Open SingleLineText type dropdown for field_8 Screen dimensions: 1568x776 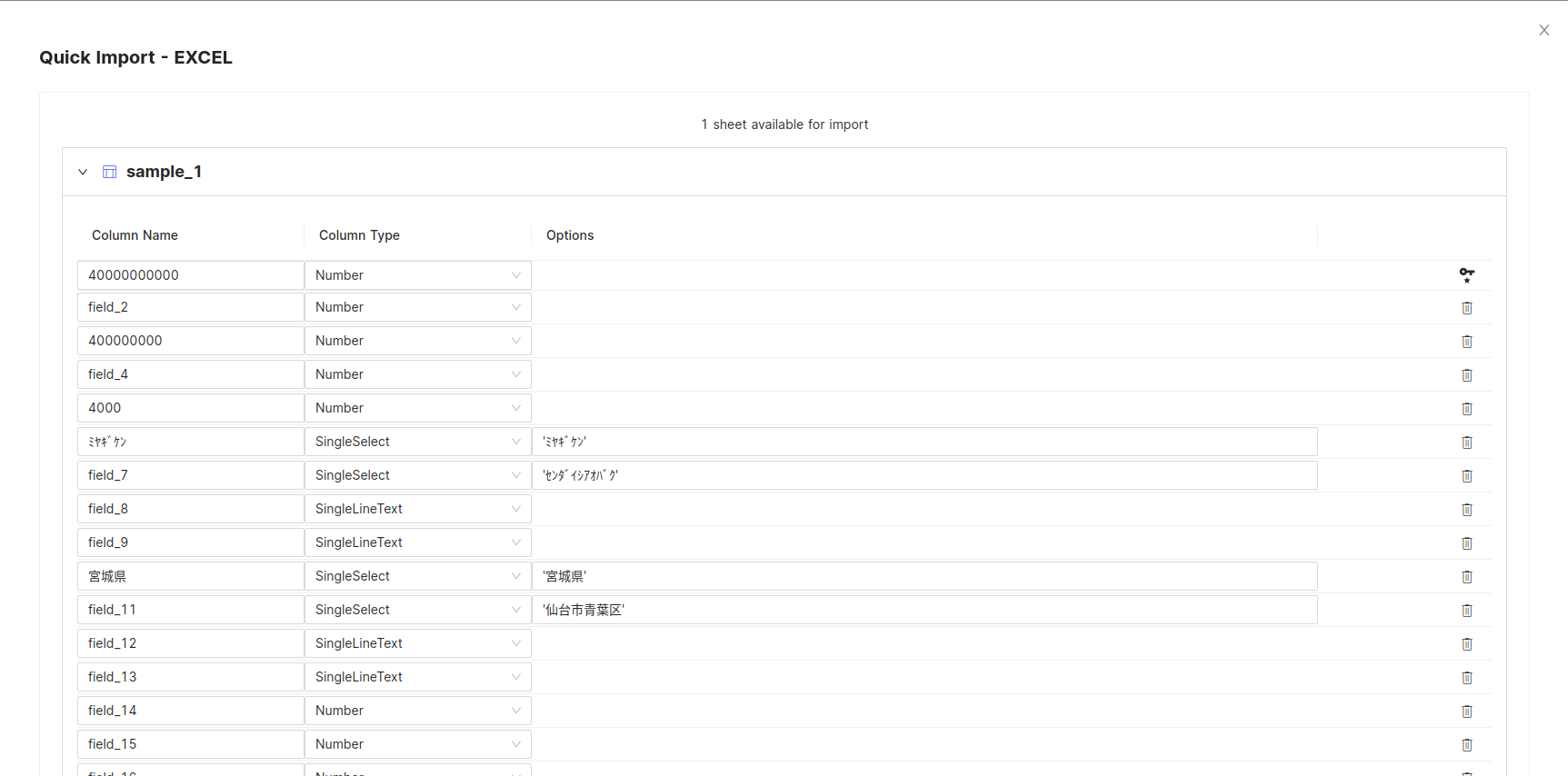(x=417, y=509)
